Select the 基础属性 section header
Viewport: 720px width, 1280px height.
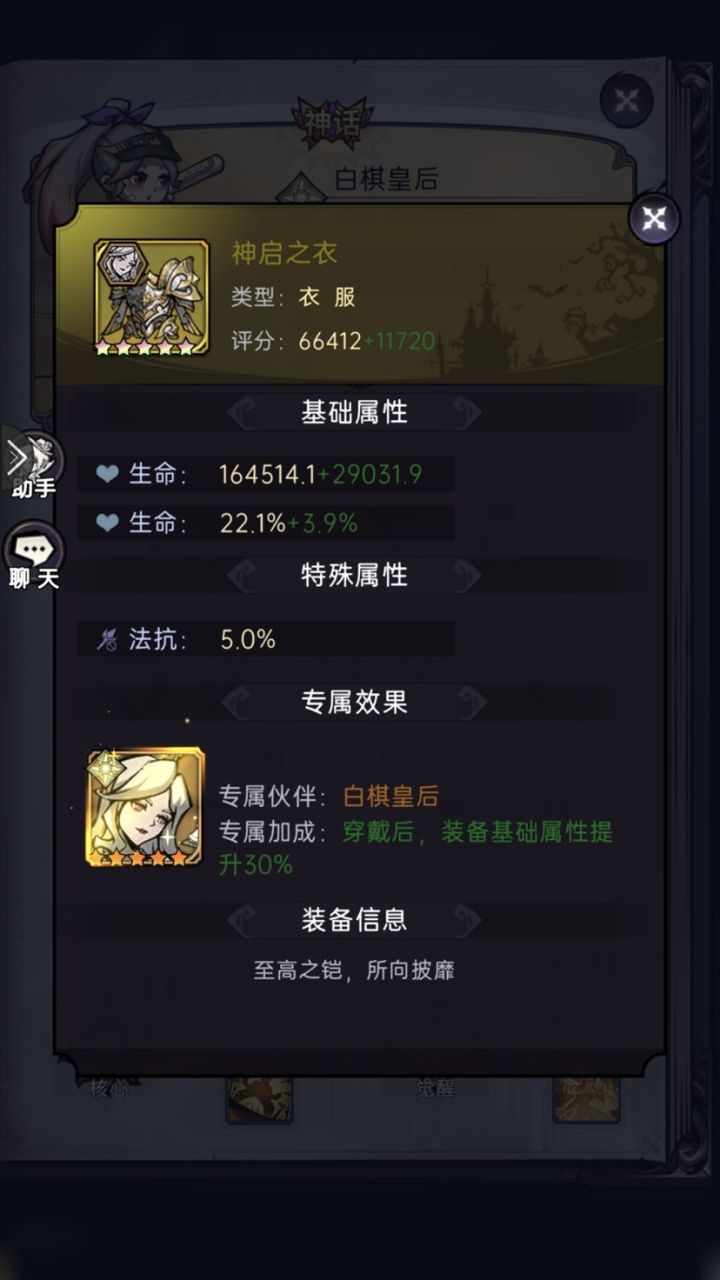354,412
